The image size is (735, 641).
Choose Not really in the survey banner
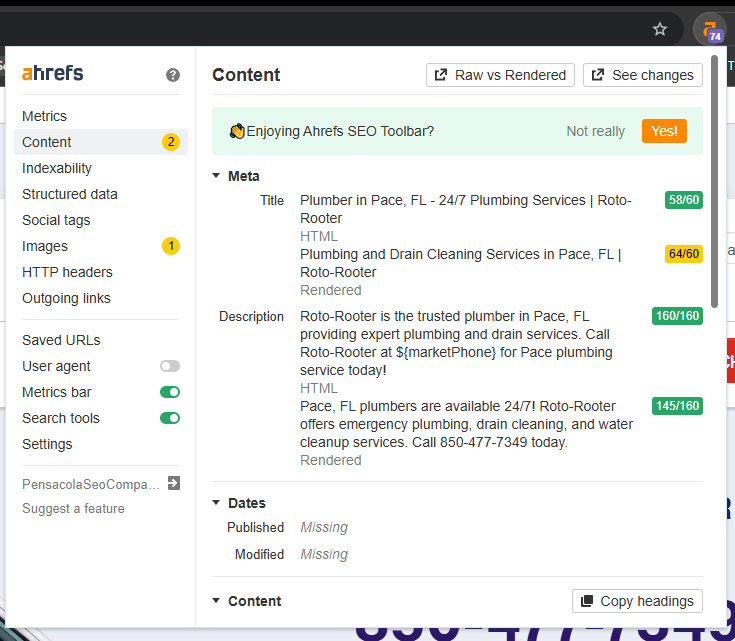595,131
